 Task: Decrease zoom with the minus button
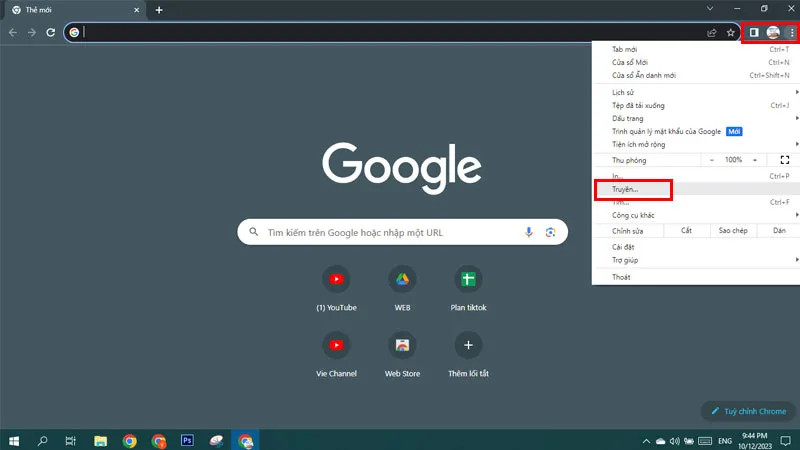pos(711,160)
